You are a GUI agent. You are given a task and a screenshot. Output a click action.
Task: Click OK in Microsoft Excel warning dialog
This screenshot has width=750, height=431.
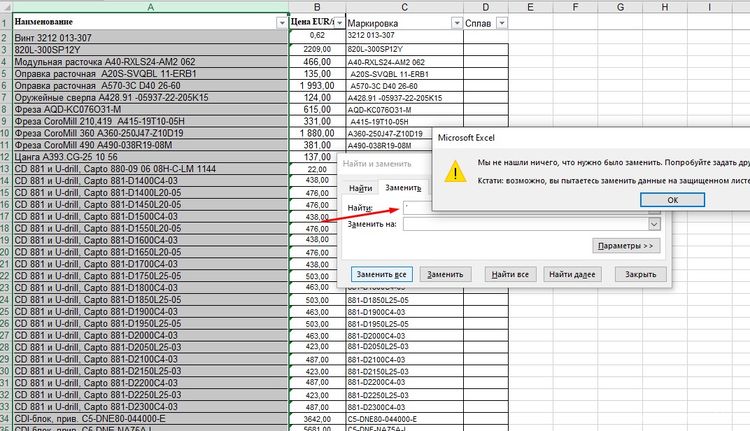tap(672, 200)
